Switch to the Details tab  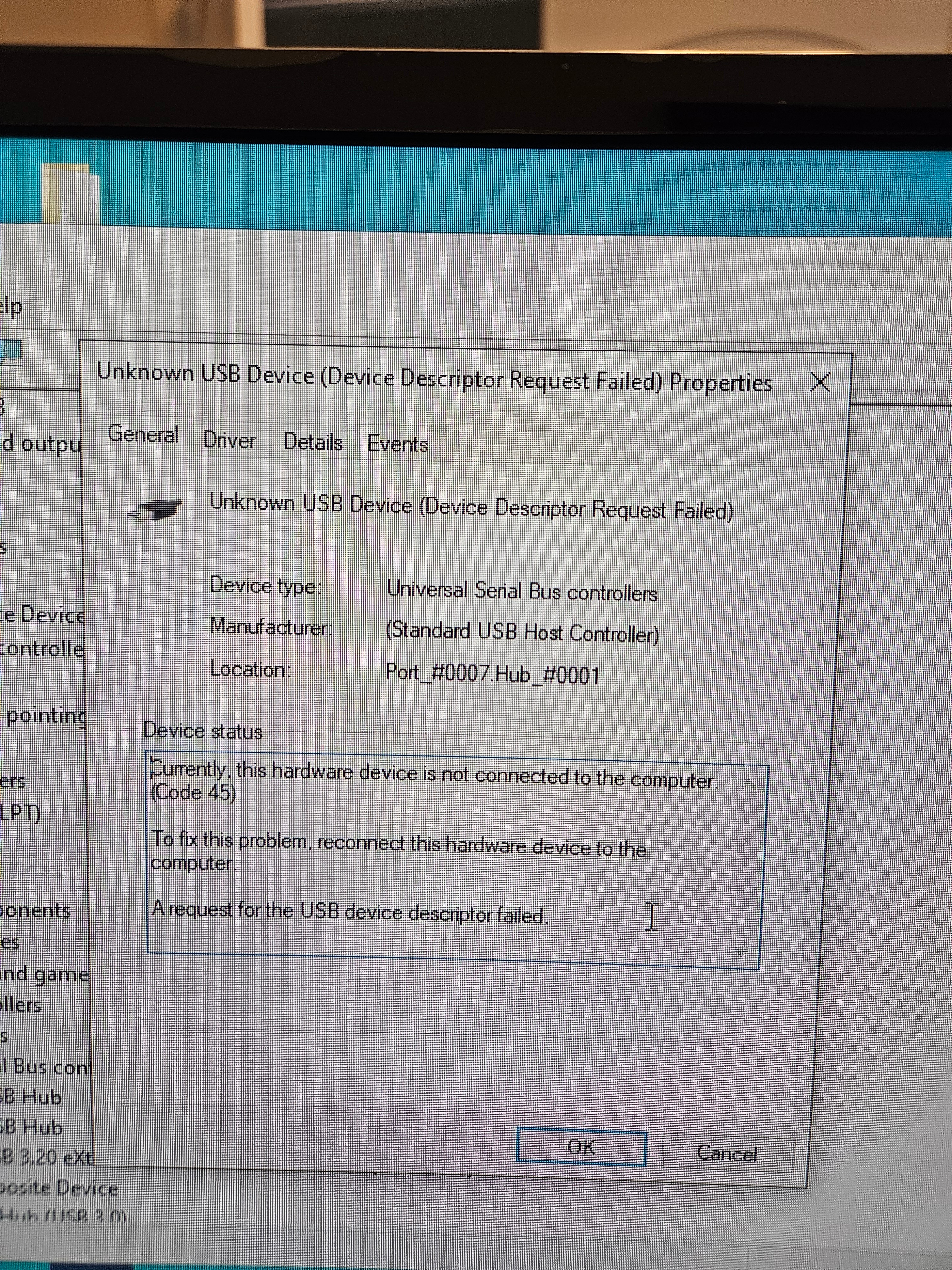click(313, 442)
